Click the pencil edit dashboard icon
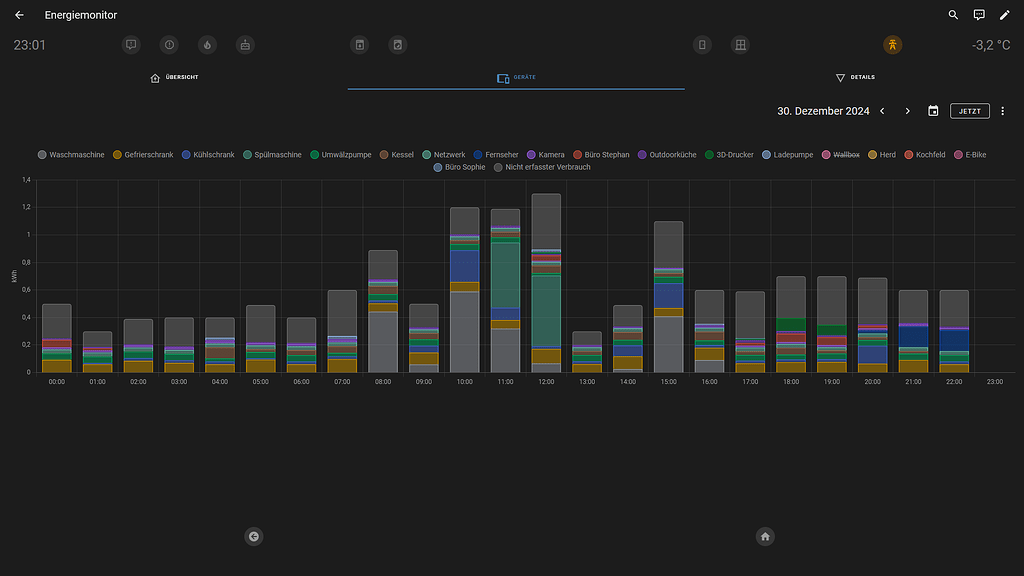The width and height of the screenshot is (1024, 576). 1004,15
